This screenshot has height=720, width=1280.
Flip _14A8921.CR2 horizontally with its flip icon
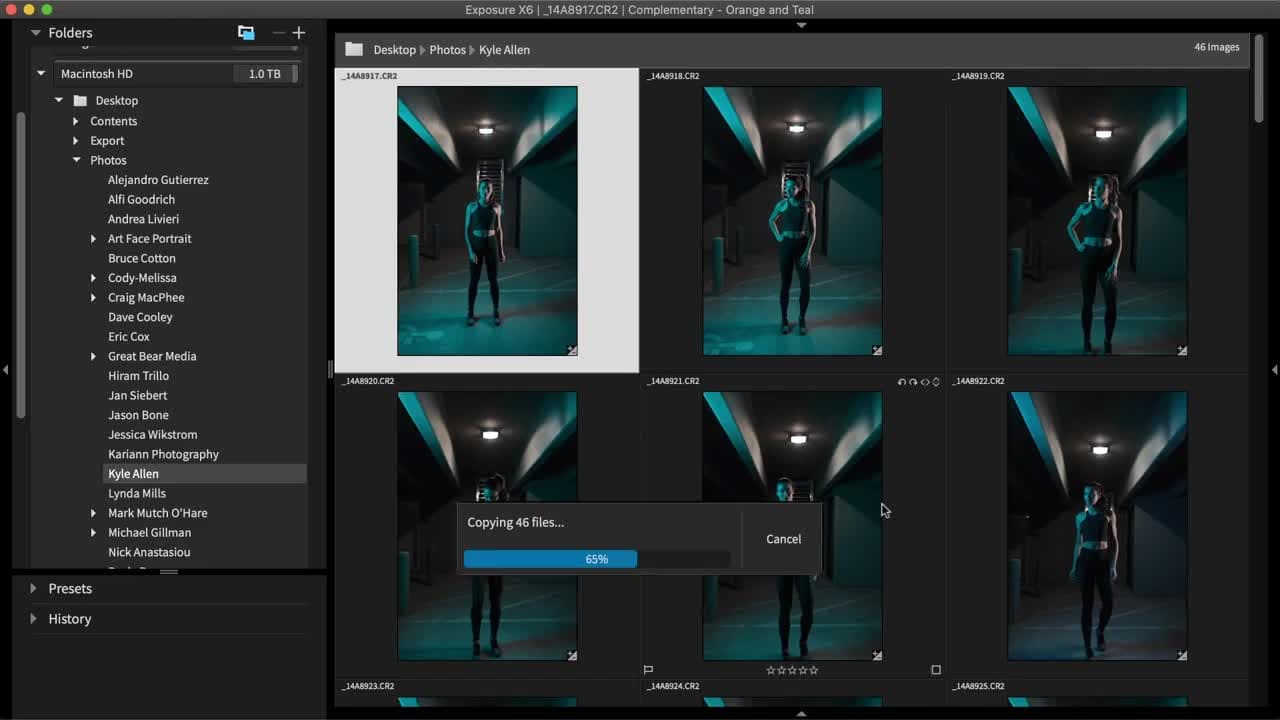point(925,382)
